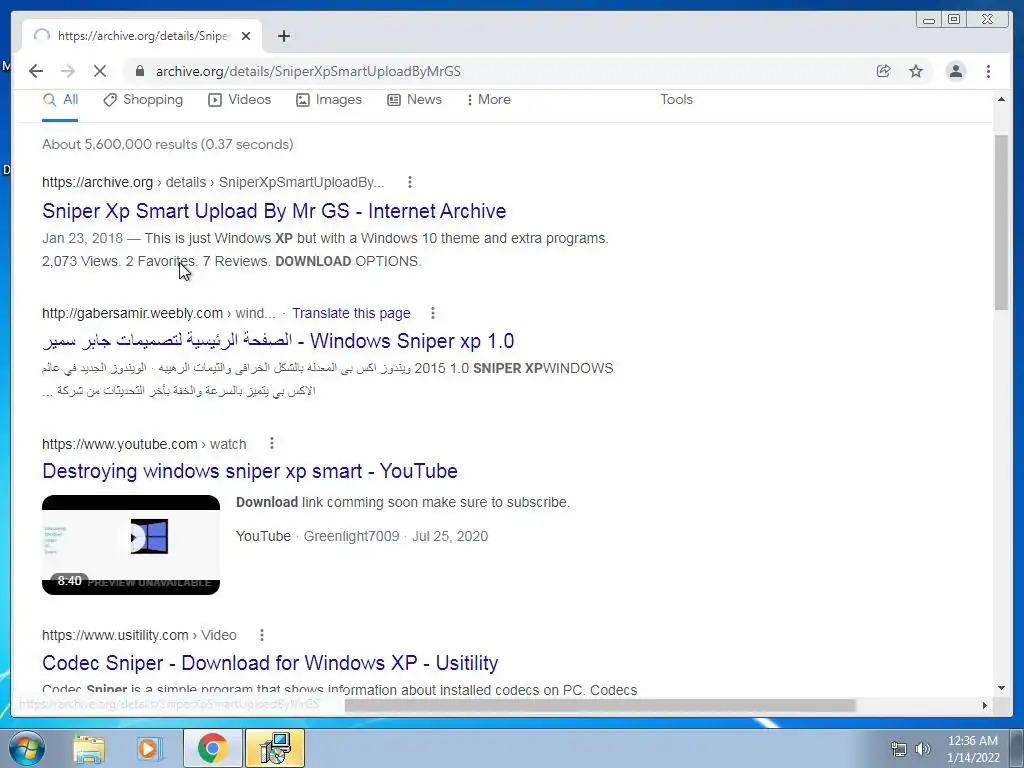Expand the More search options
The width and height of the screenshot is (1024, 768).
[x=488, y=100]
